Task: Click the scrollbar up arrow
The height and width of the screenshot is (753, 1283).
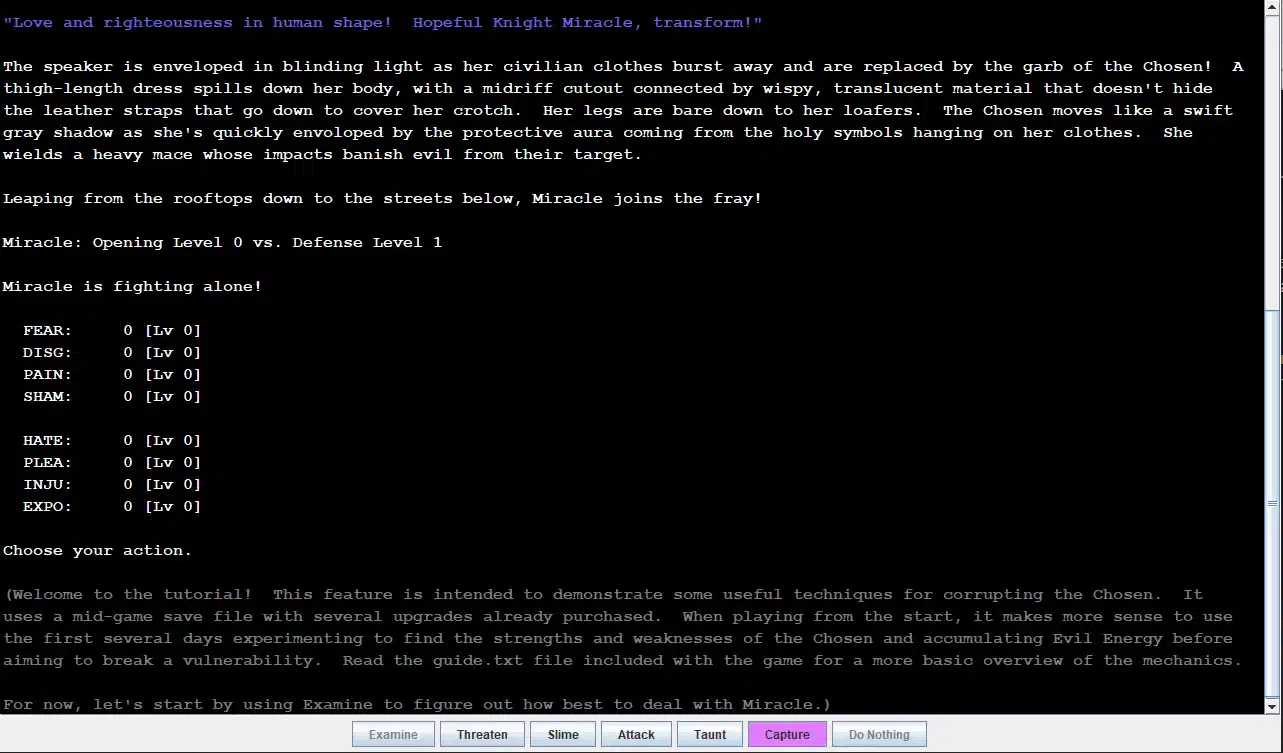Action: pyautogui.click(x=1273, y=7)
